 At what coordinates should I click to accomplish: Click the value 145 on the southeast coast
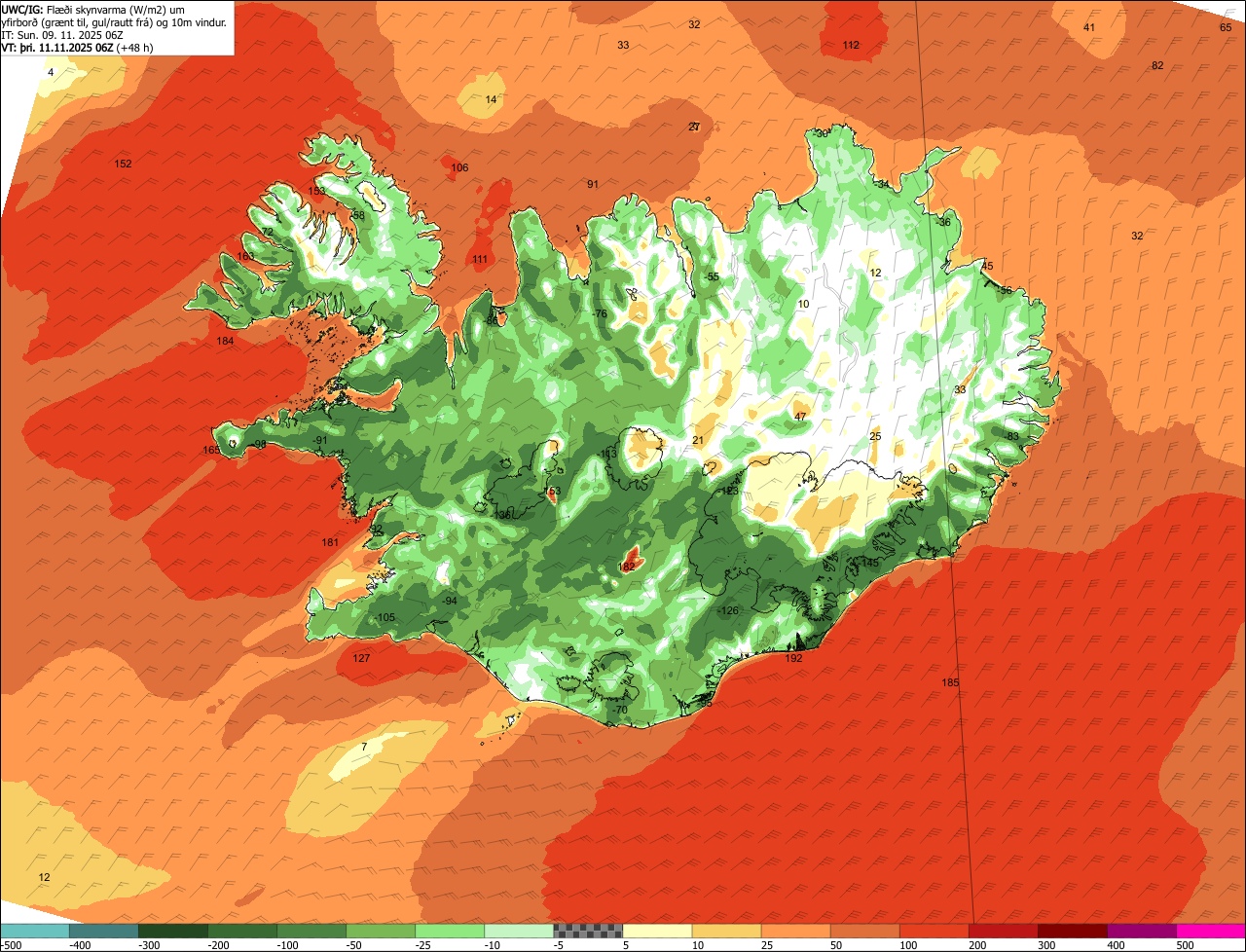870,563
